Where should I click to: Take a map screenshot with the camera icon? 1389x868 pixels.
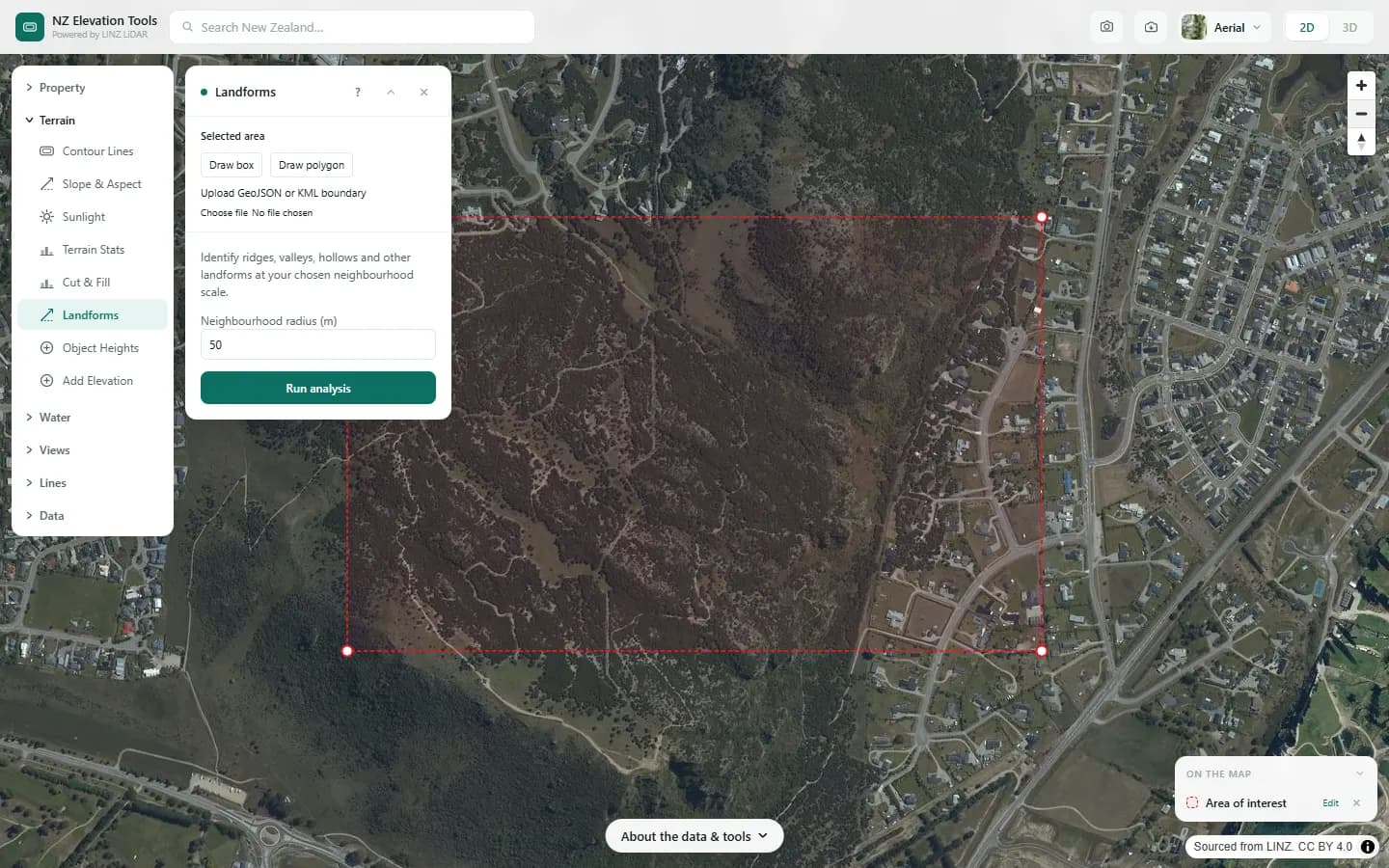(1106, 27)
